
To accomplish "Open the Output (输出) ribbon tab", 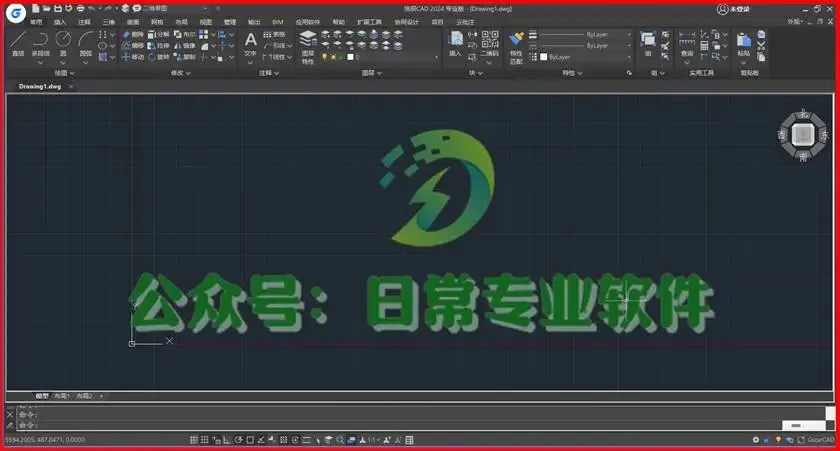I will (254, 22).
